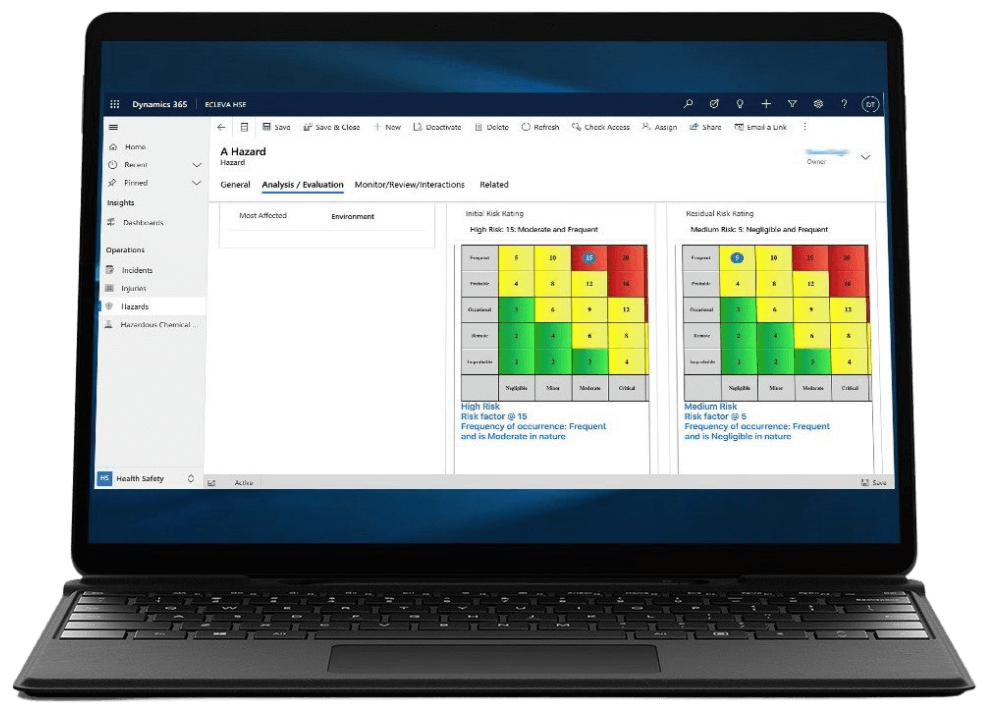Image resolution: width=990 pixels, height=715 pixels.
Task: Click the 'High Risk' summary text
Action: [480, 406]
